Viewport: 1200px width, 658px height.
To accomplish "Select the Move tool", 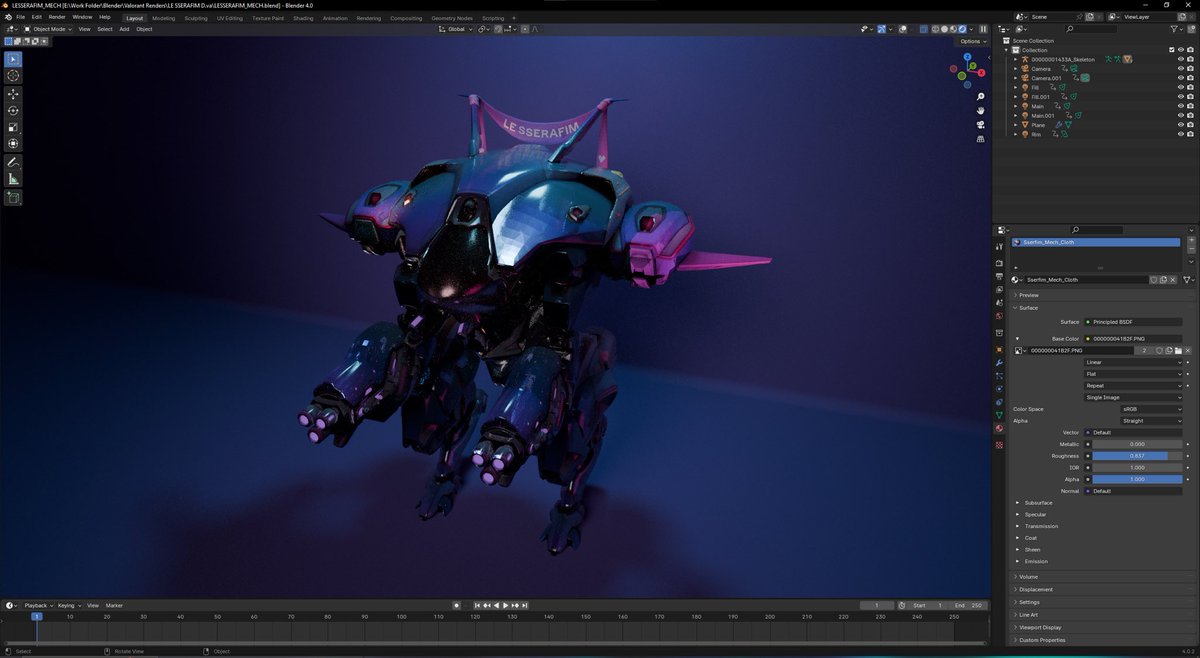I will (x=14, y=94).
